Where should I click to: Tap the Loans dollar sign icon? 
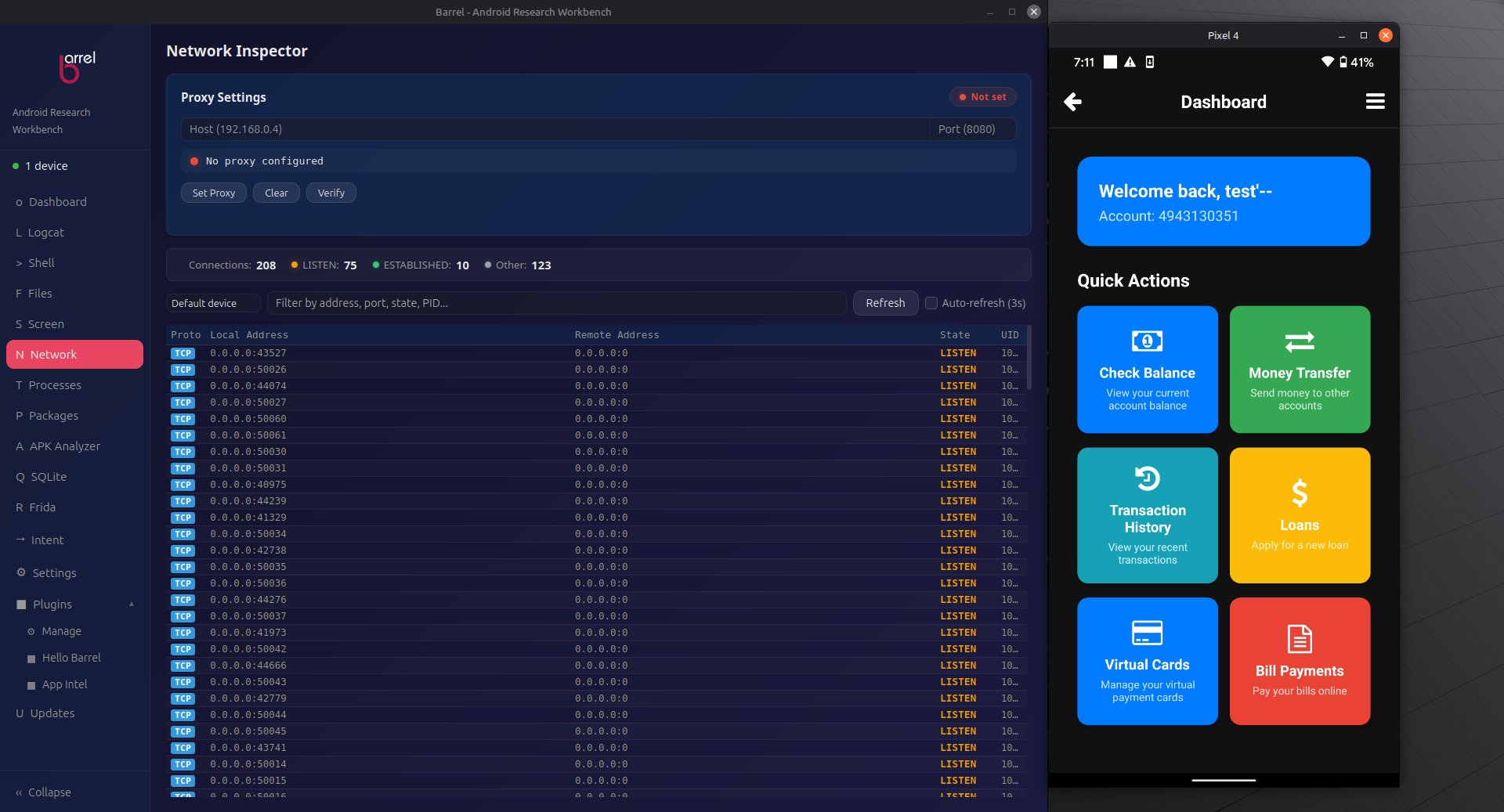point(1300,493)
